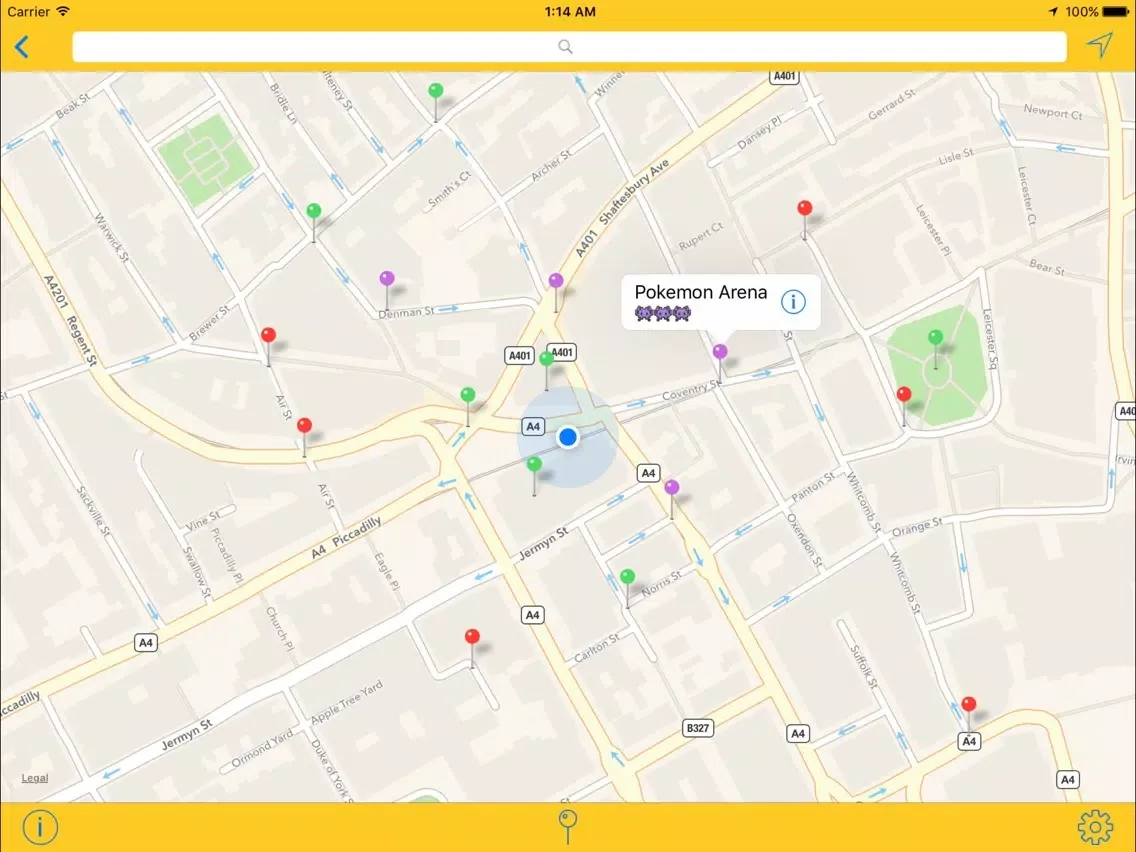Viewport: 1136px width, 852px height.
Task: Click the search input field
Action: [x=568, y=47]
